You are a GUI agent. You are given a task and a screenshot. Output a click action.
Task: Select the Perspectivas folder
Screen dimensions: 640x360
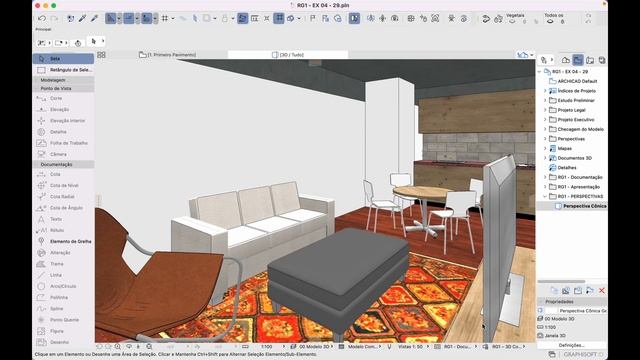(x=567, y=139)
